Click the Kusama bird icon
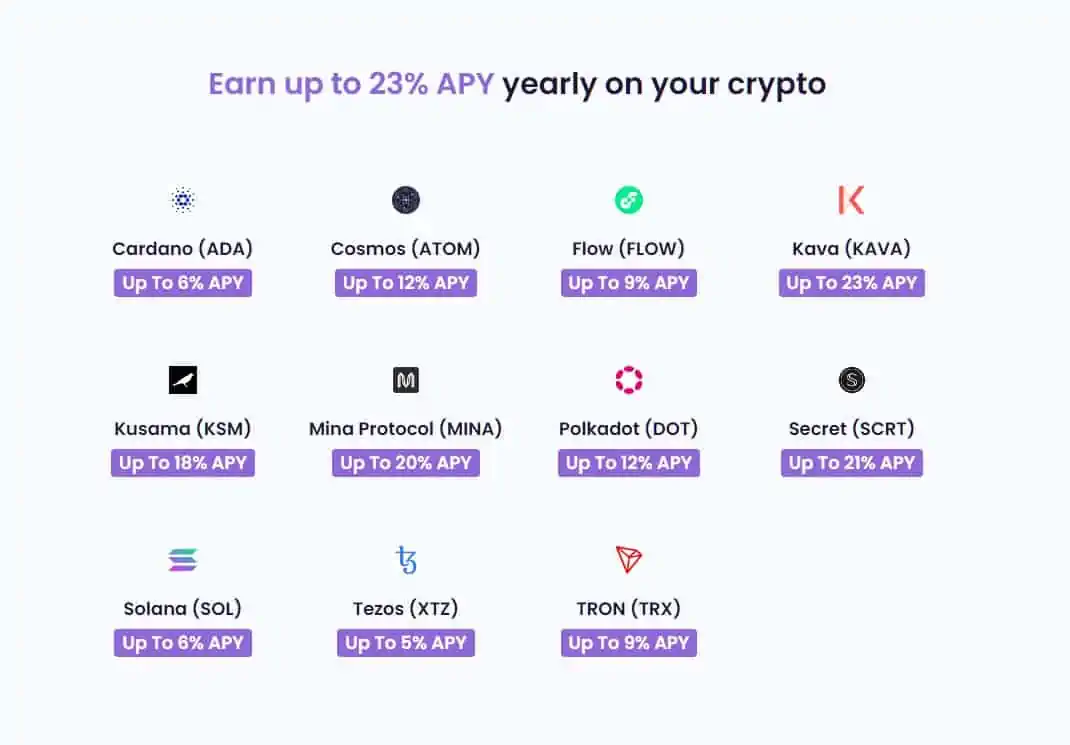 [x=183, y=380]
